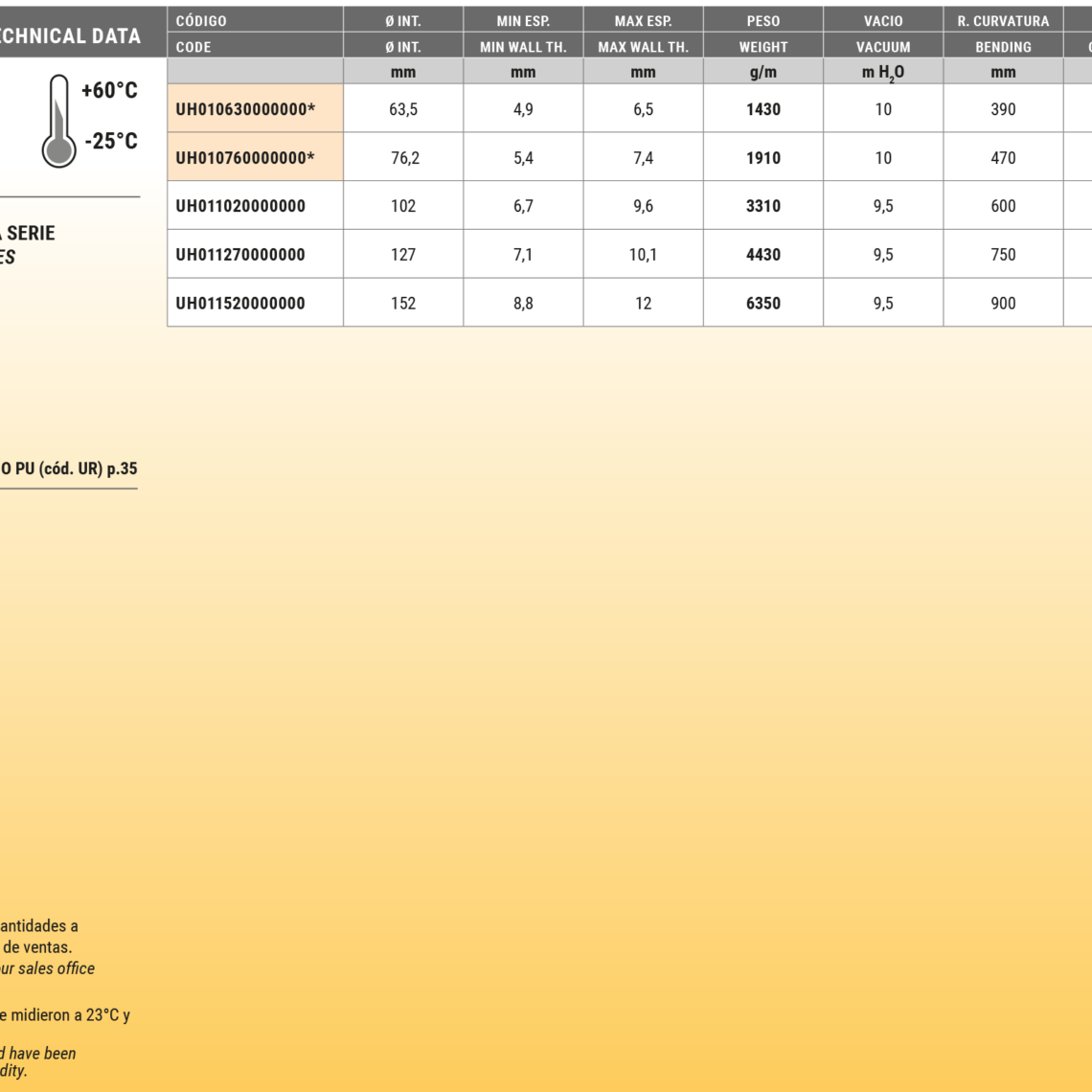Viewport: 1092px width, 1092px height.
Task: Click the thermometer icon
Action: click(59, 121)
